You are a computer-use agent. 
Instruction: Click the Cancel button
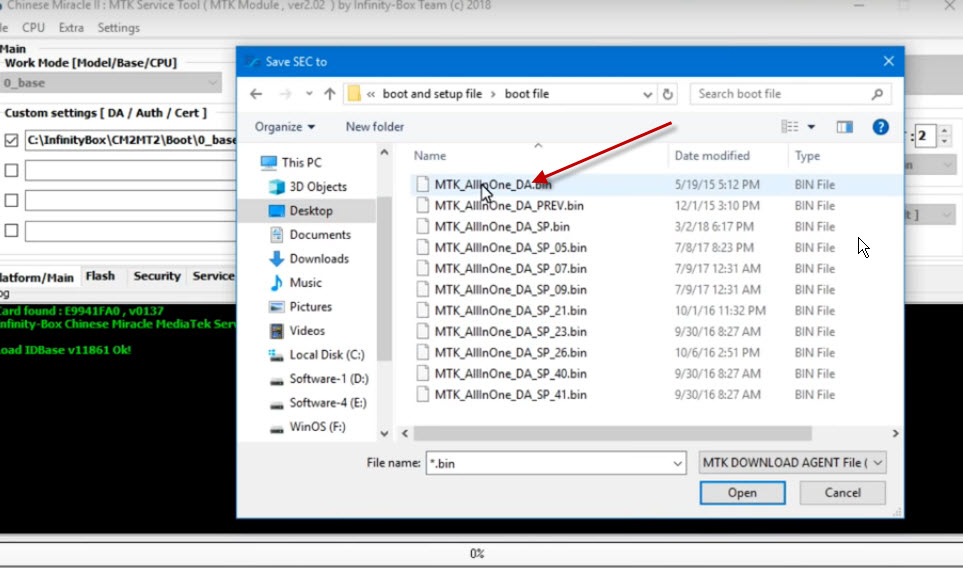843,493
